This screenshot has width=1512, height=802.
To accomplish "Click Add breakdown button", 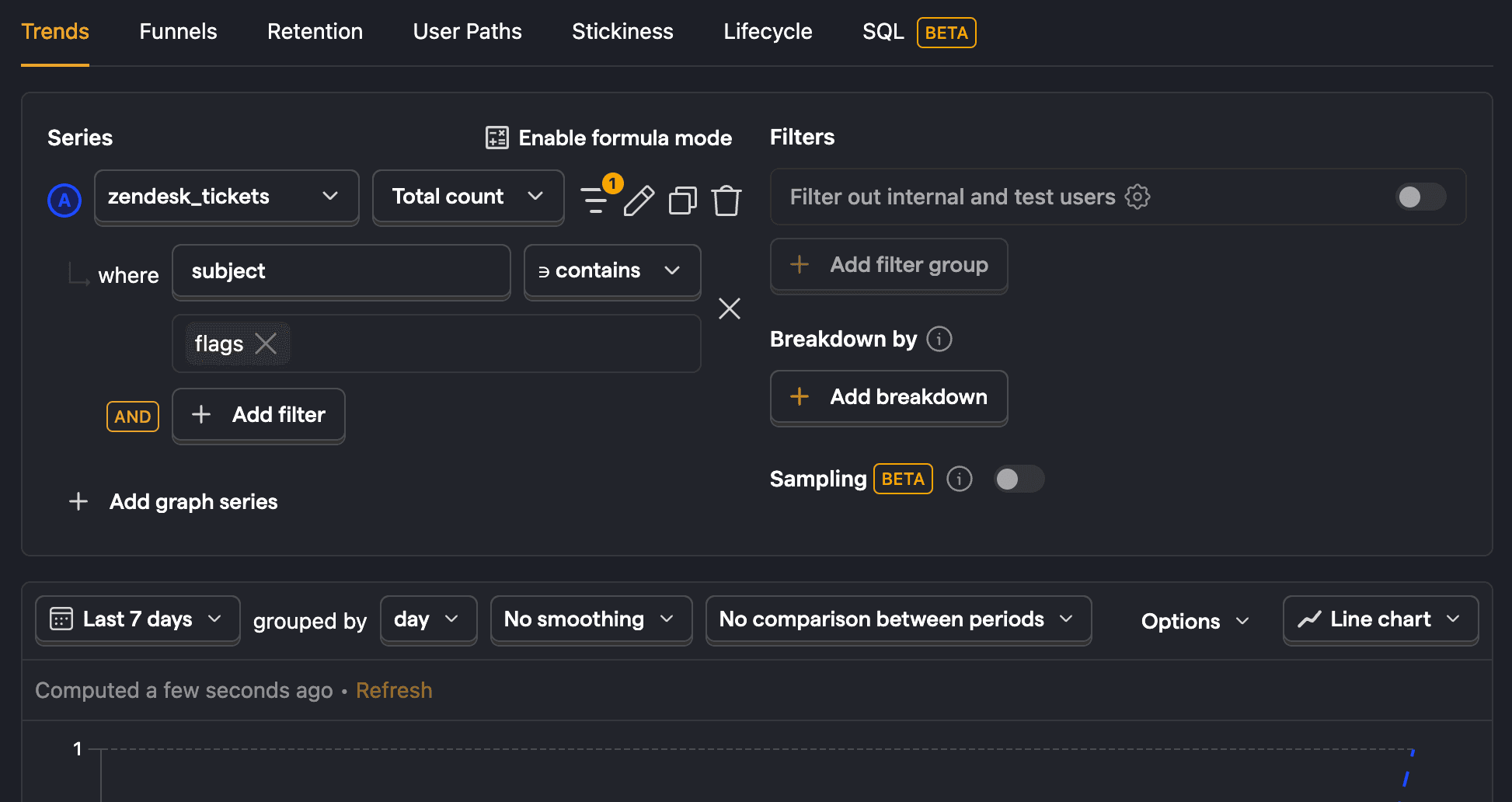I will click(889, 397).
